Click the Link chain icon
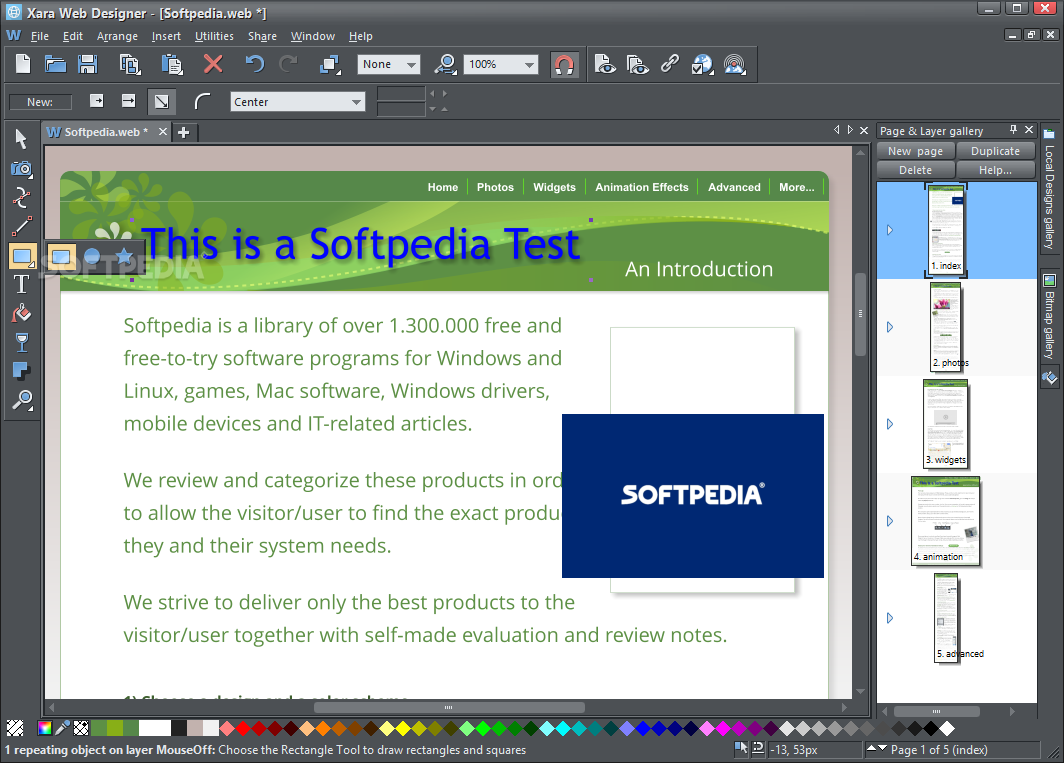 pos(670,64)
